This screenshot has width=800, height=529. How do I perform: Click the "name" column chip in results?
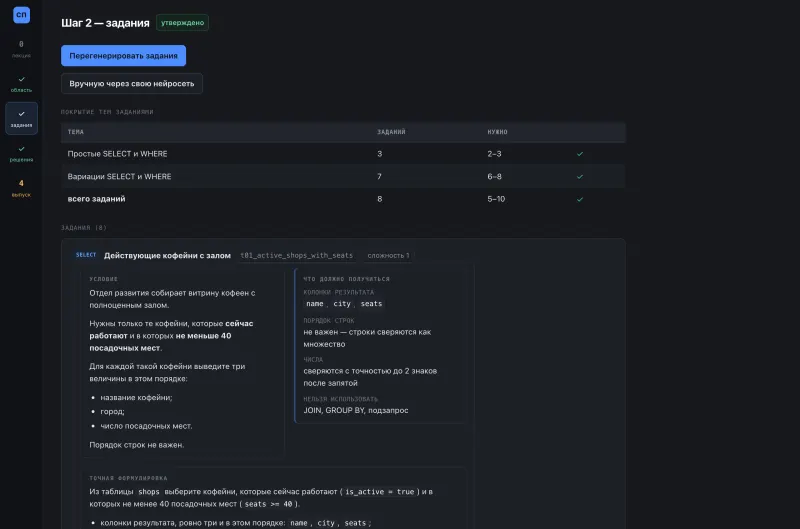point(315,304)
